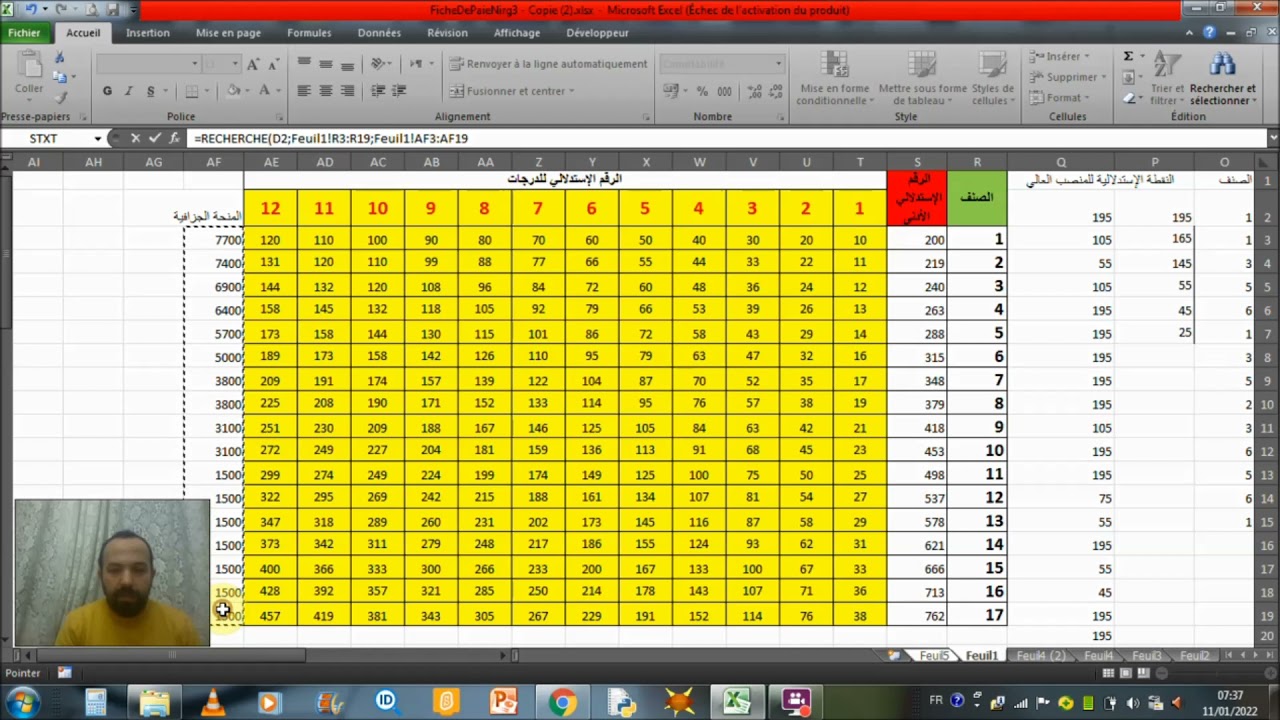
Task: Click PowerPoint icon in taskbar
Action: [x=503, y=701]
